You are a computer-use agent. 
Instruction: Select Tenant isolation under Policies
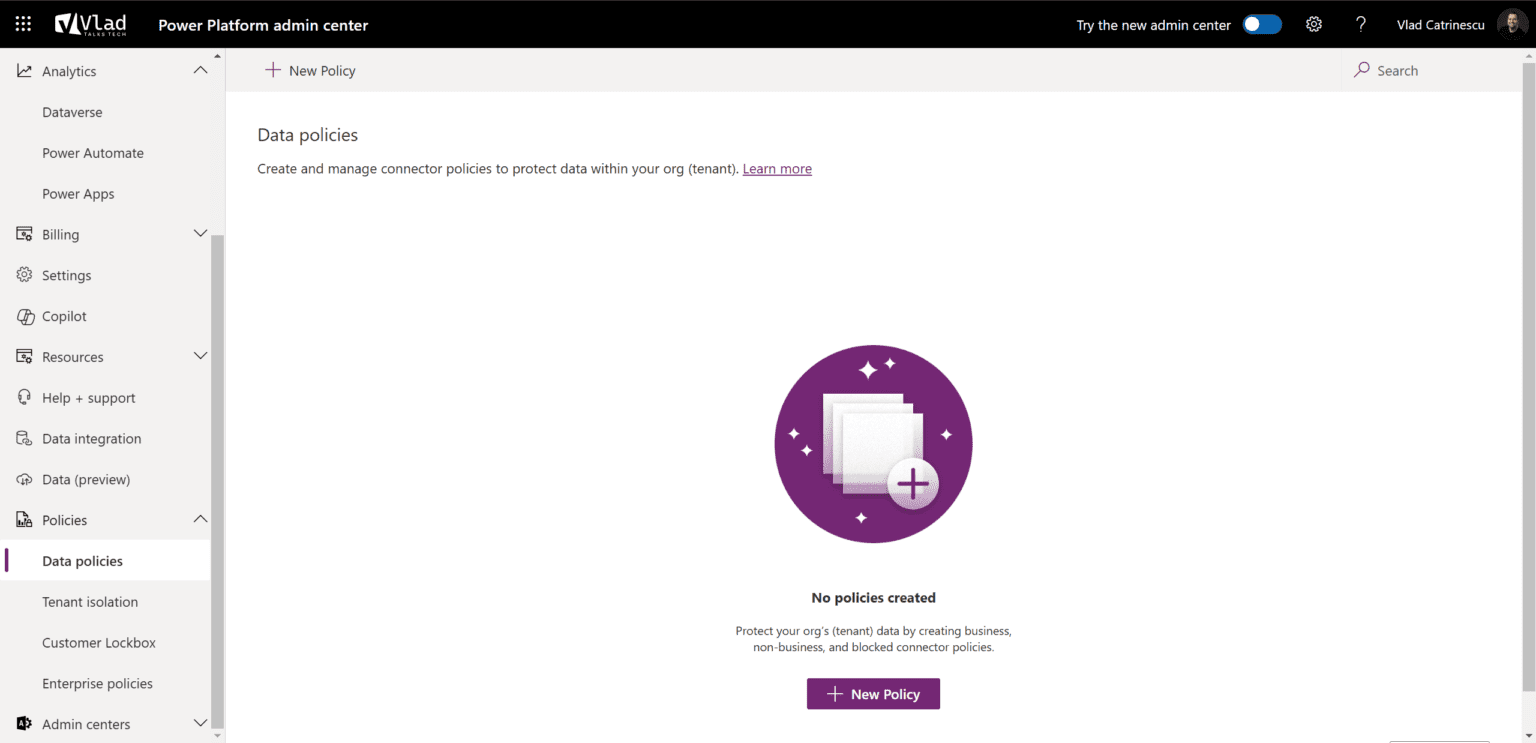pyautogui.click(x=90, y=601)
